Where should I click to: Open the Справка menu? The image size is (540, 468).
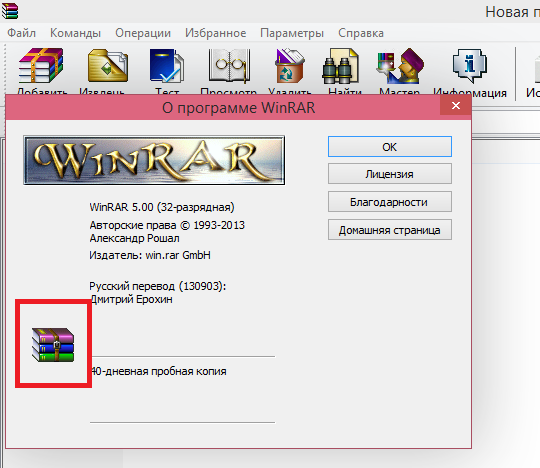click(x=361, y=33)
